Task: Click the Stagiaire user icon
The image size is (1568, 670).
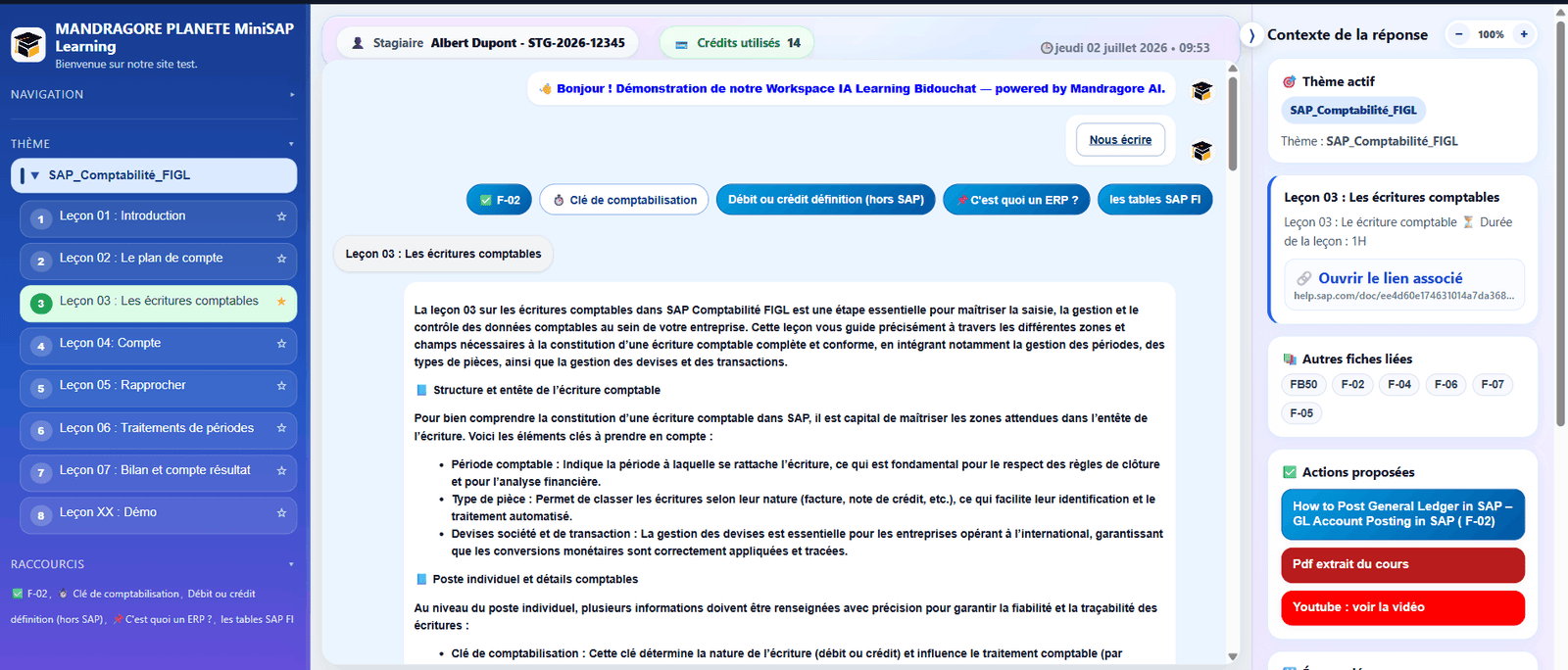Action: 358,43
